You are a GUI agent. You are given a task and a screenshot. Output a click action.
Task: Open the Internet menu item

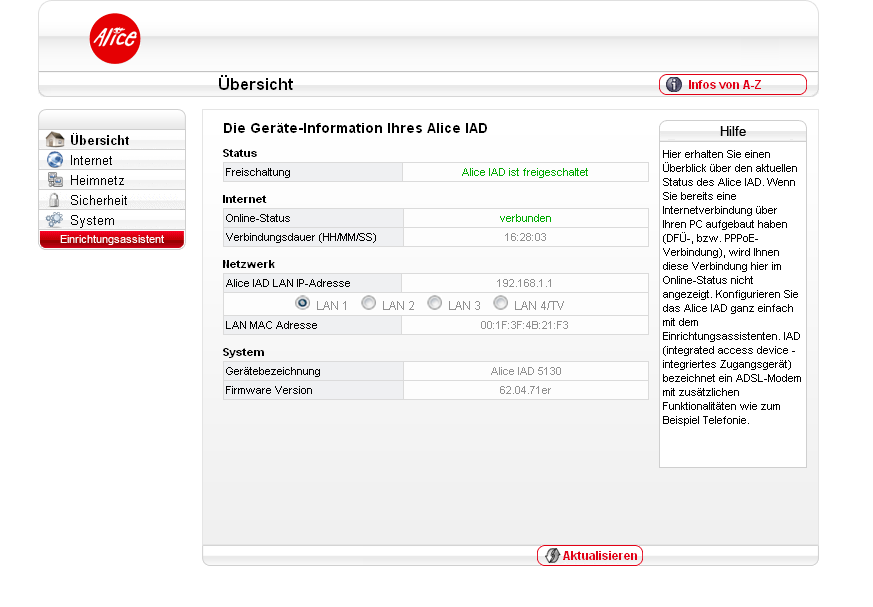(x=112, y=160)
